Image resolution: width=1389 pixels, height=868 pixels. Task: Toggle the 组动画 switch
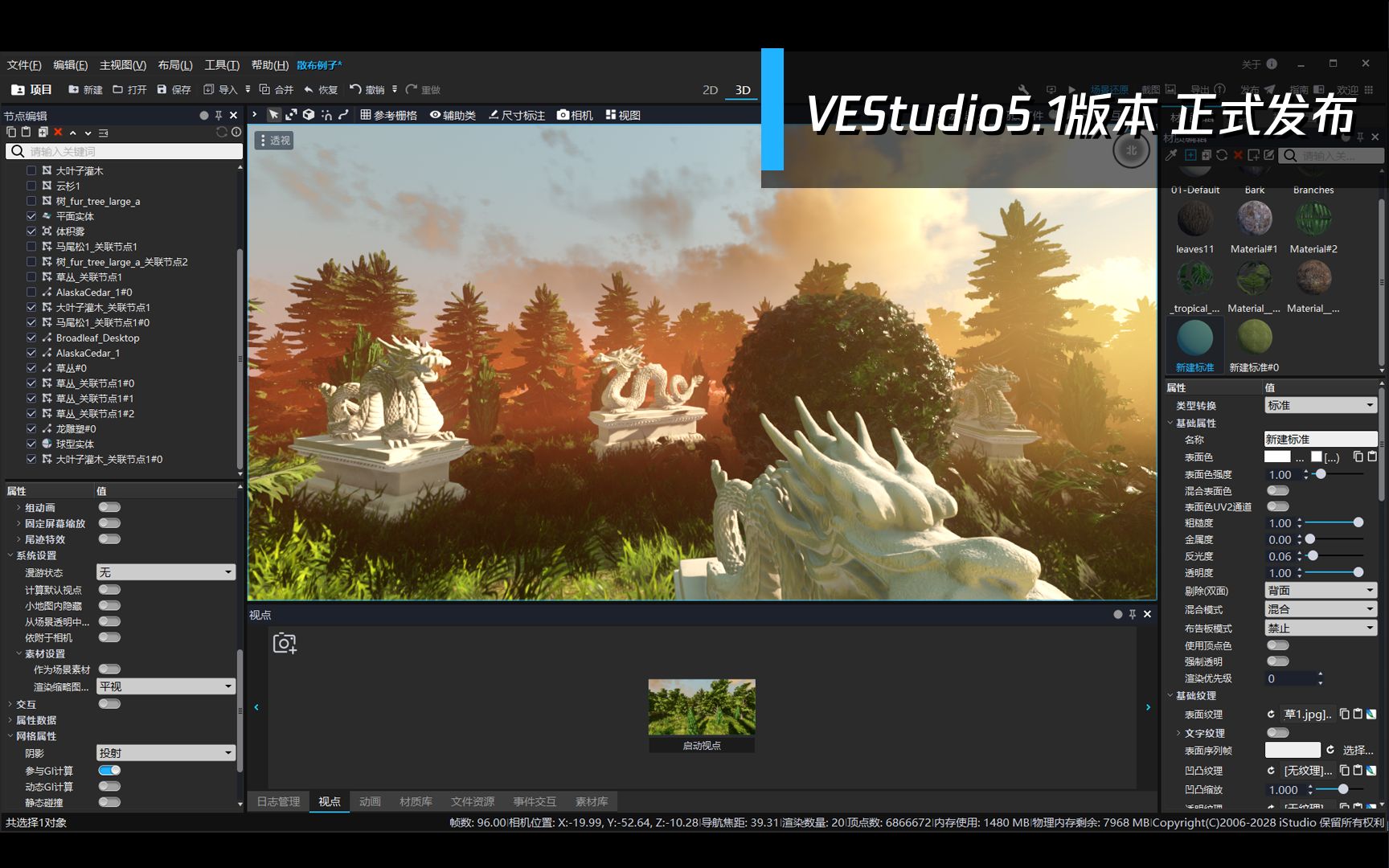pos(109,507)
